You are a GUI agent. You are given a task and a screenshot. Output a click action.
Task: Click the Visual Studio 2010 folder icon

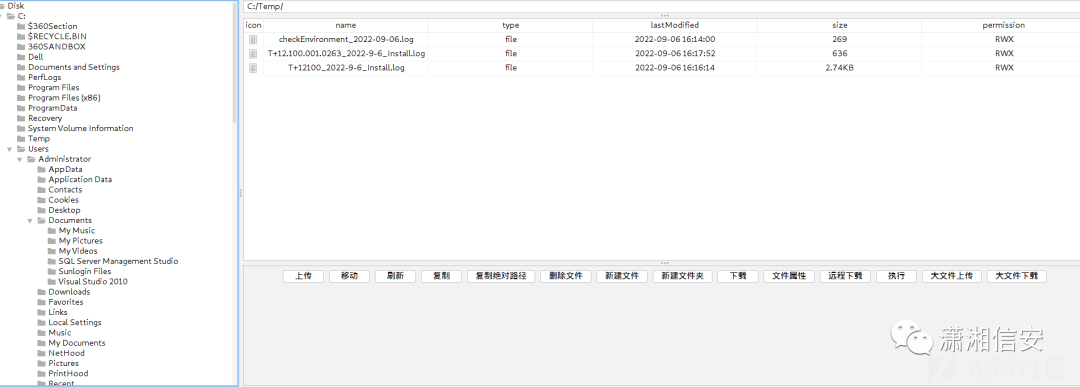click(52, 282)
